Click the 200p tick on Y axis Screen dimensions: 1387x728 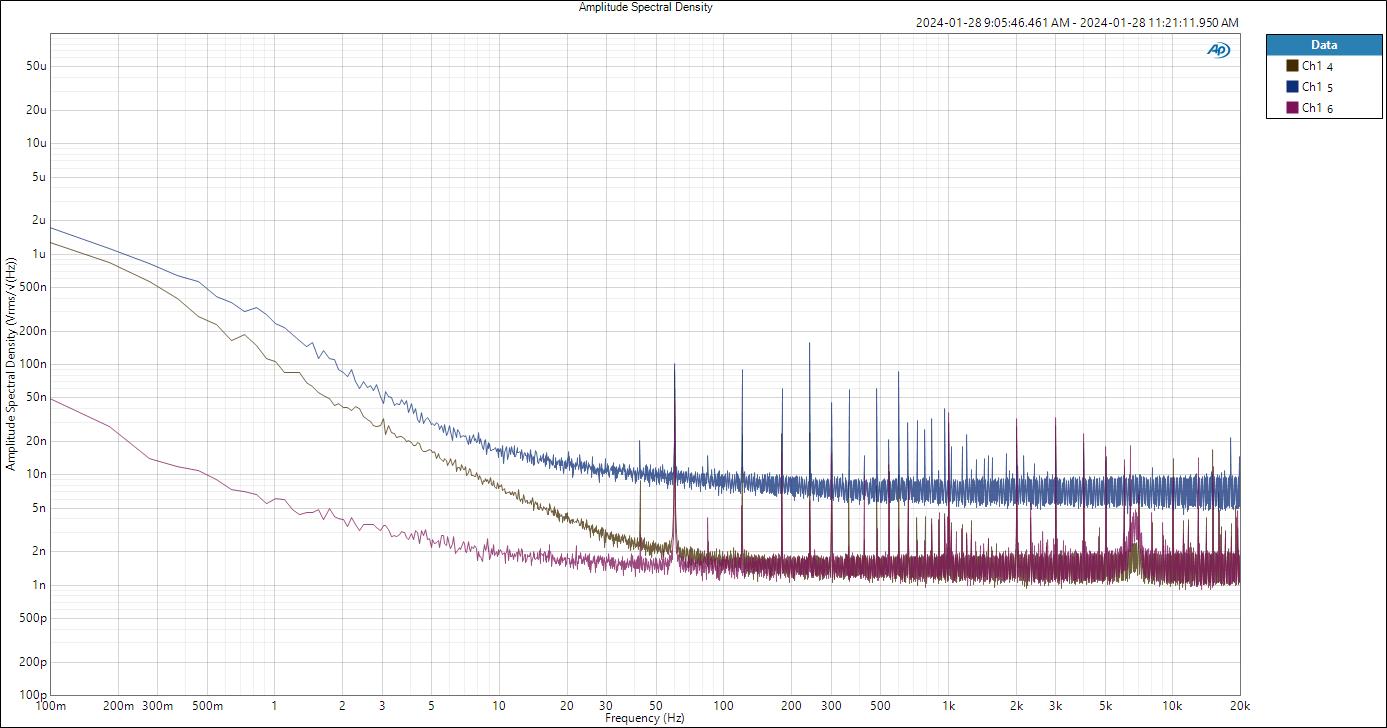pyautogui.click(x=33, y=662)
